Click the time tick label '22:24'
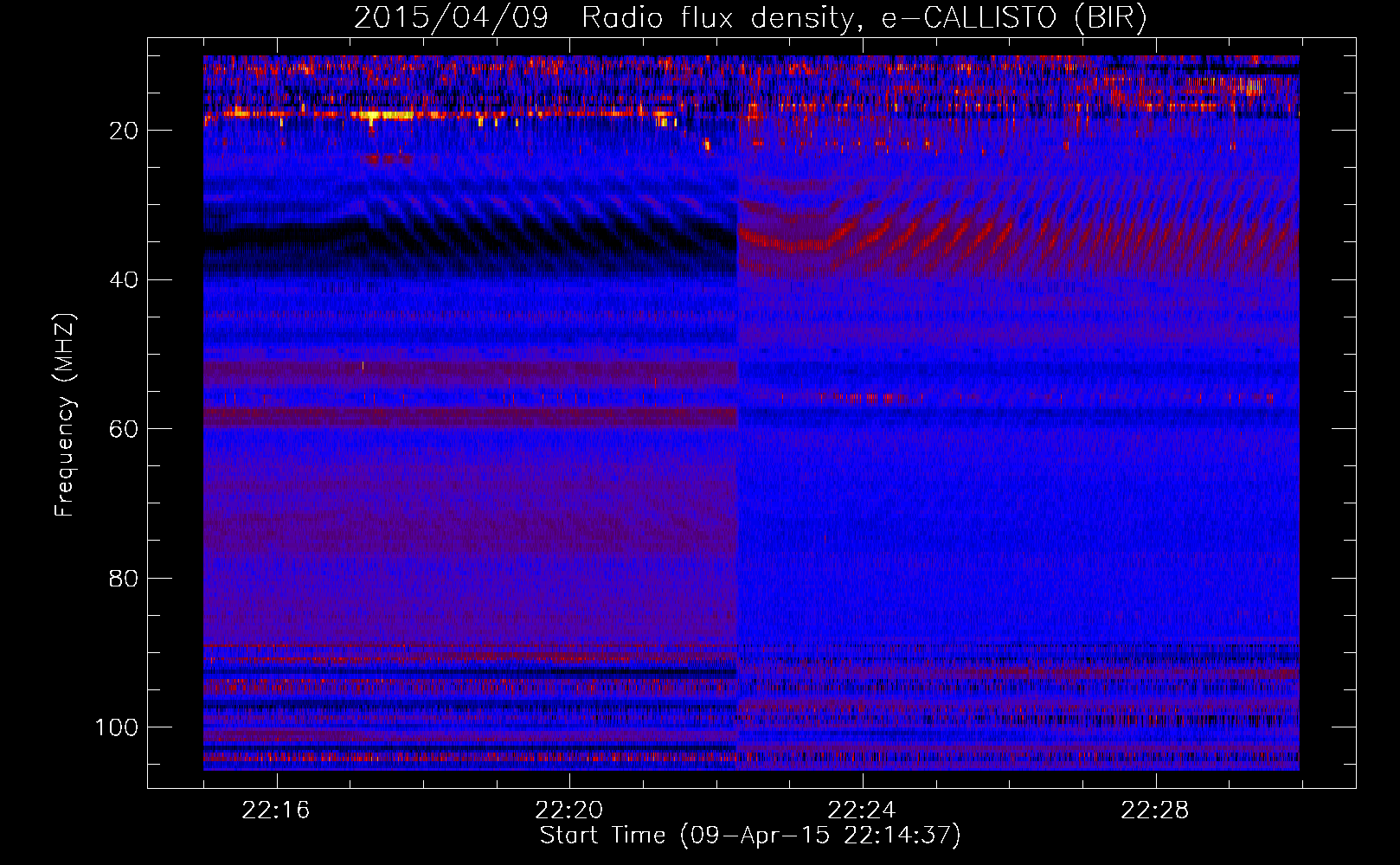Image resolution: width=1400 pixels, height=865 pixels. point(862,811)
